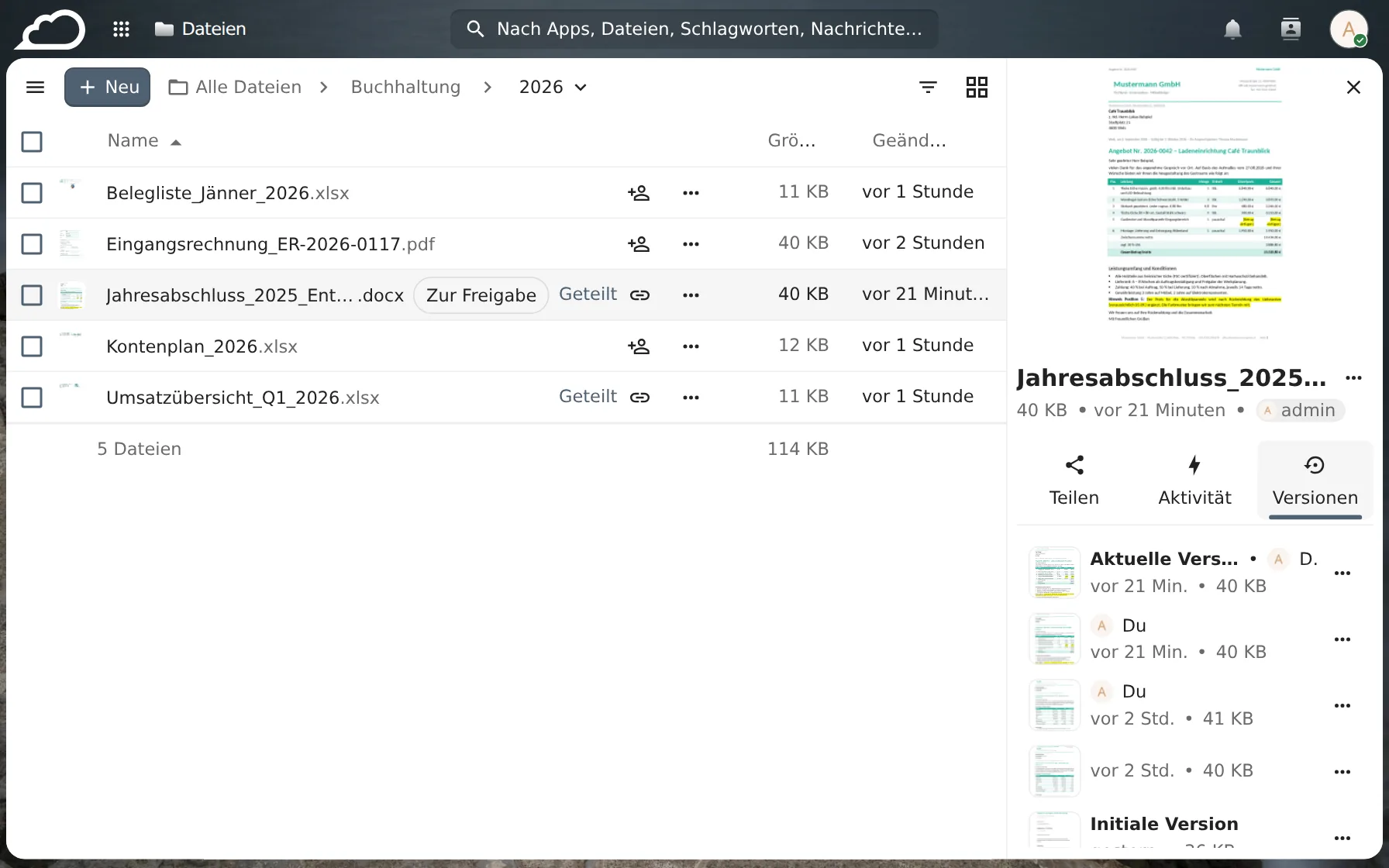Switch to the Teilen tab
Screen dimensions: 1389x868
pos(1074,480)
